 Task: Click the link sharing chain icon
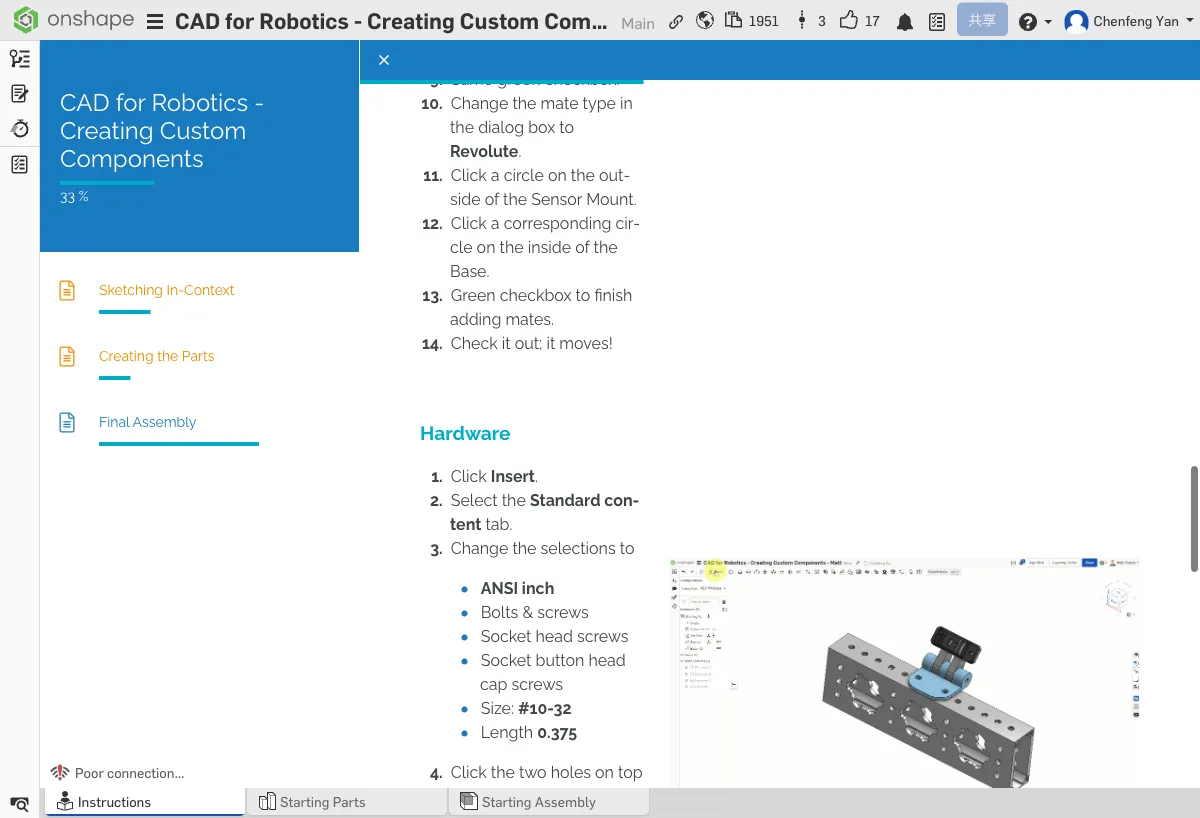(x=676, y=21)
